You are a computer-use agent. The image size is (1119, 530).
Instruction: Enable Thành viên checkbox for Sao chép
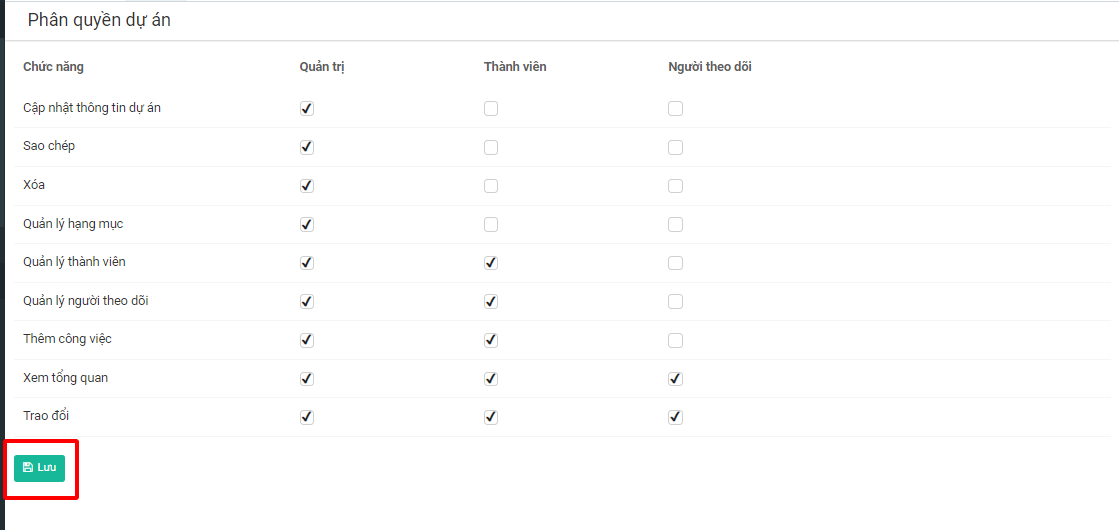point(491,147)
